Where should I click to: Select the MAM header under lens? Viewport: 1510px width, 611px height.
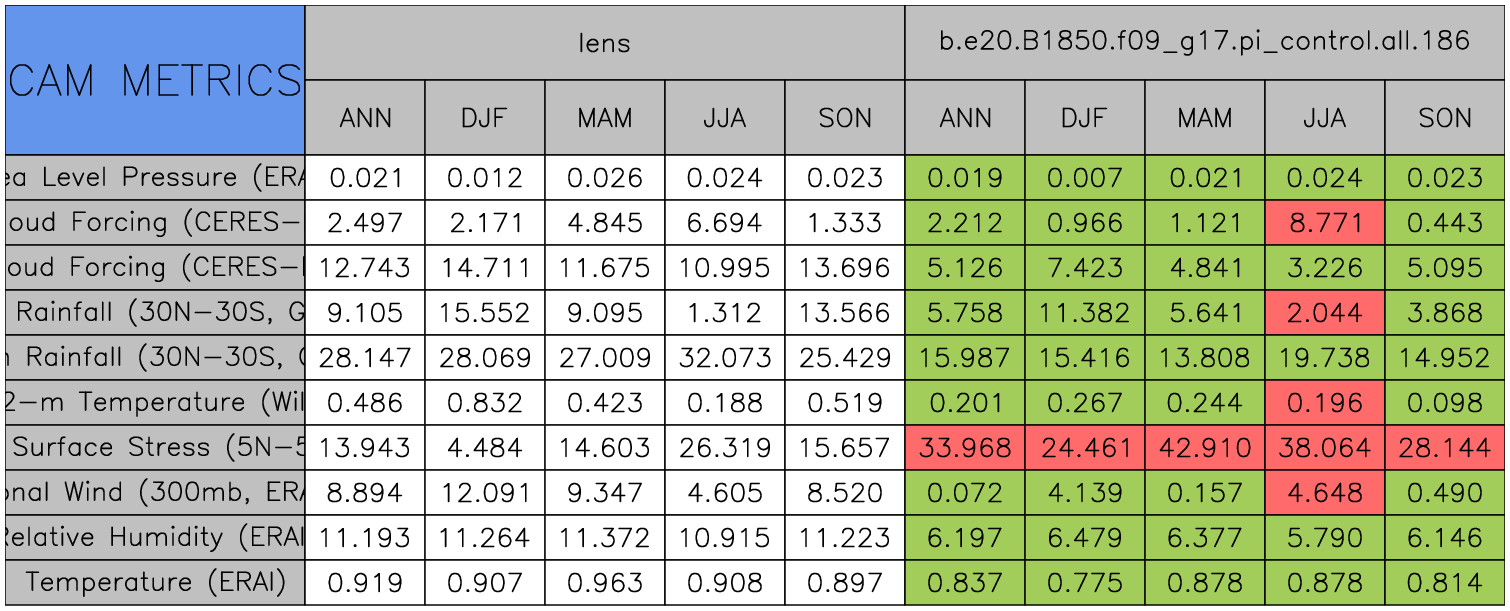point(605,118)
